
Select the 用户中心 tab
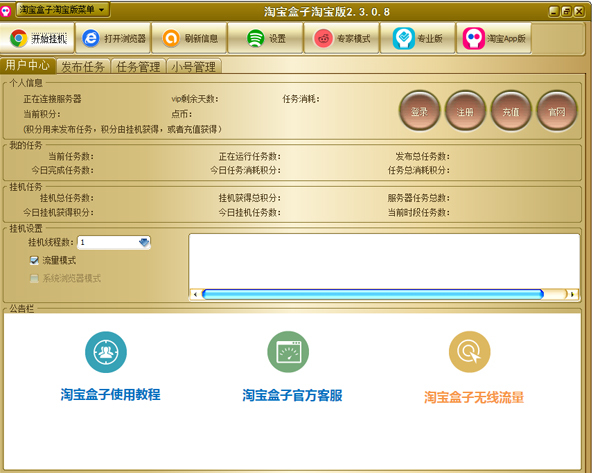click(28, 66)
